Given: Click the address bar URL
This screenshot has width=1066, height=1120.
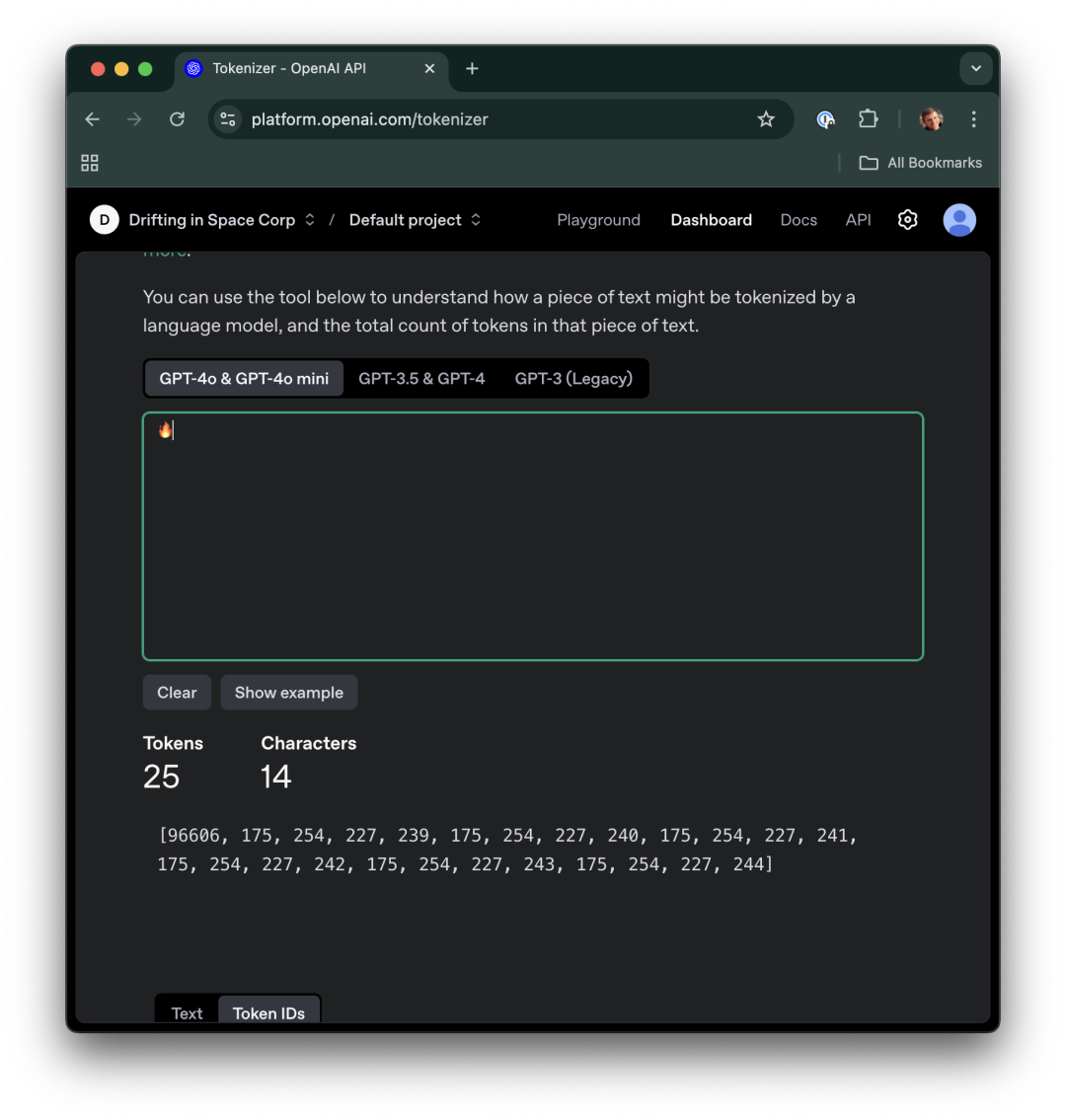Looking at the screenshot, I should pyautogui.click(x=369, y=119).
